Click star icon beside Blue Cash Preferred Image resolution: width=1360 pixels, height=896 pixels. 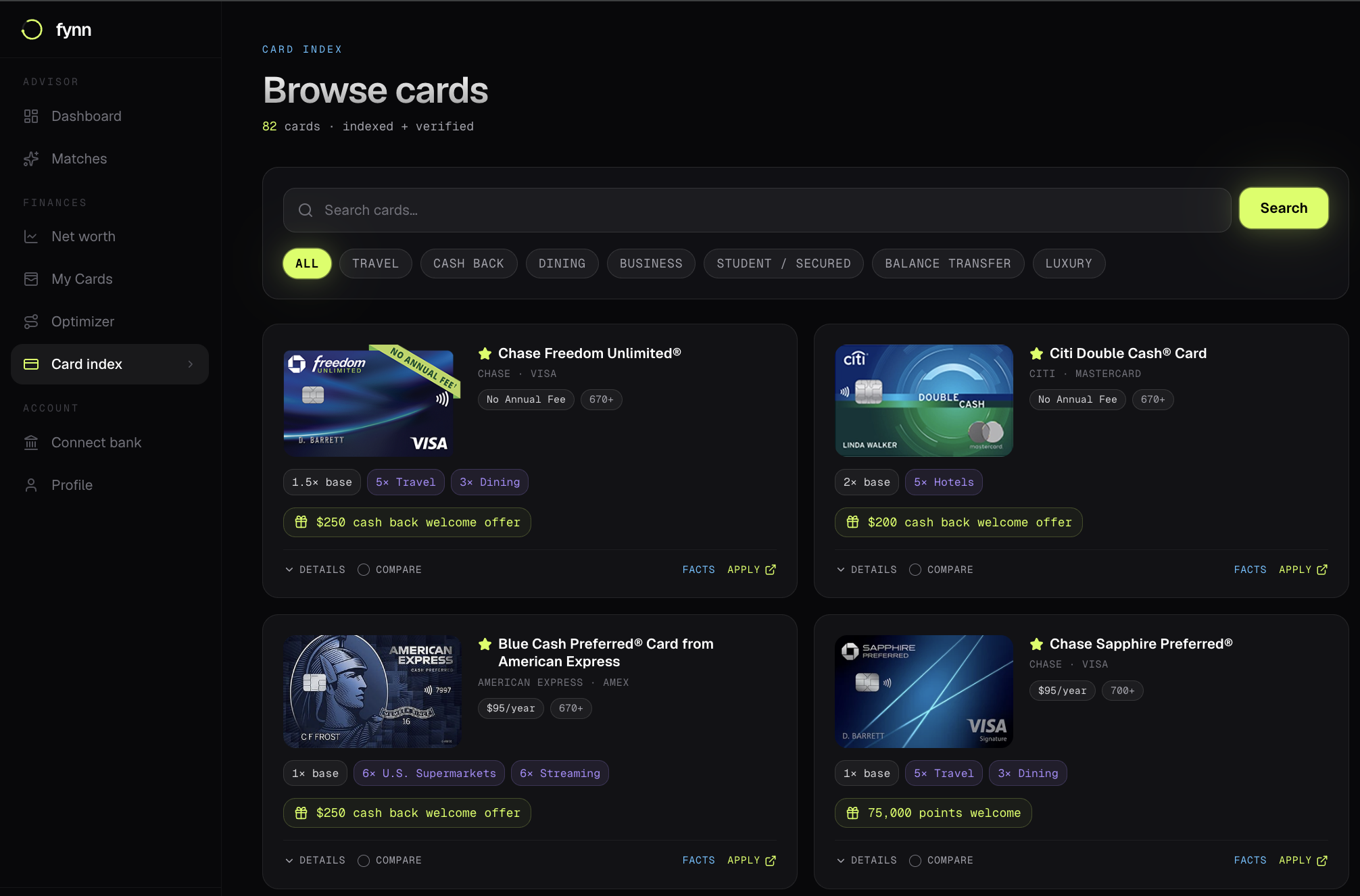point(485,644)
